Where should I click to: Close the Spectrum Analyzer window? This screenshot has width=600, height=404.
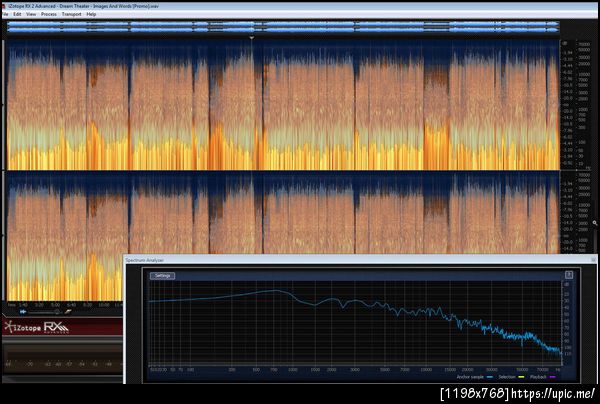[593, 260]
